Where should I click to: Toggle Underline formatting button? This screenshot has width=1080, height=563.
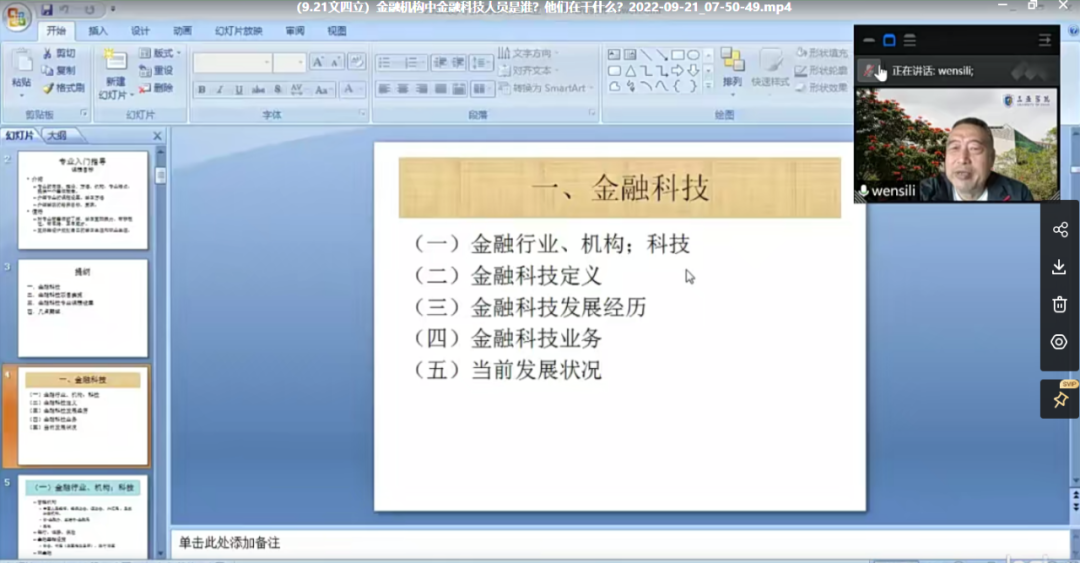coord(239,90)
